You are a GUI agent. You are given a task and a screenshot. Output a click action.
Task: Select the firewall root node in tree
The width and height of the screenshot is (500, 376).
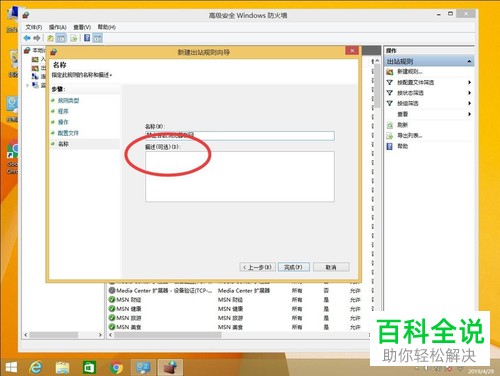[35, 50]
